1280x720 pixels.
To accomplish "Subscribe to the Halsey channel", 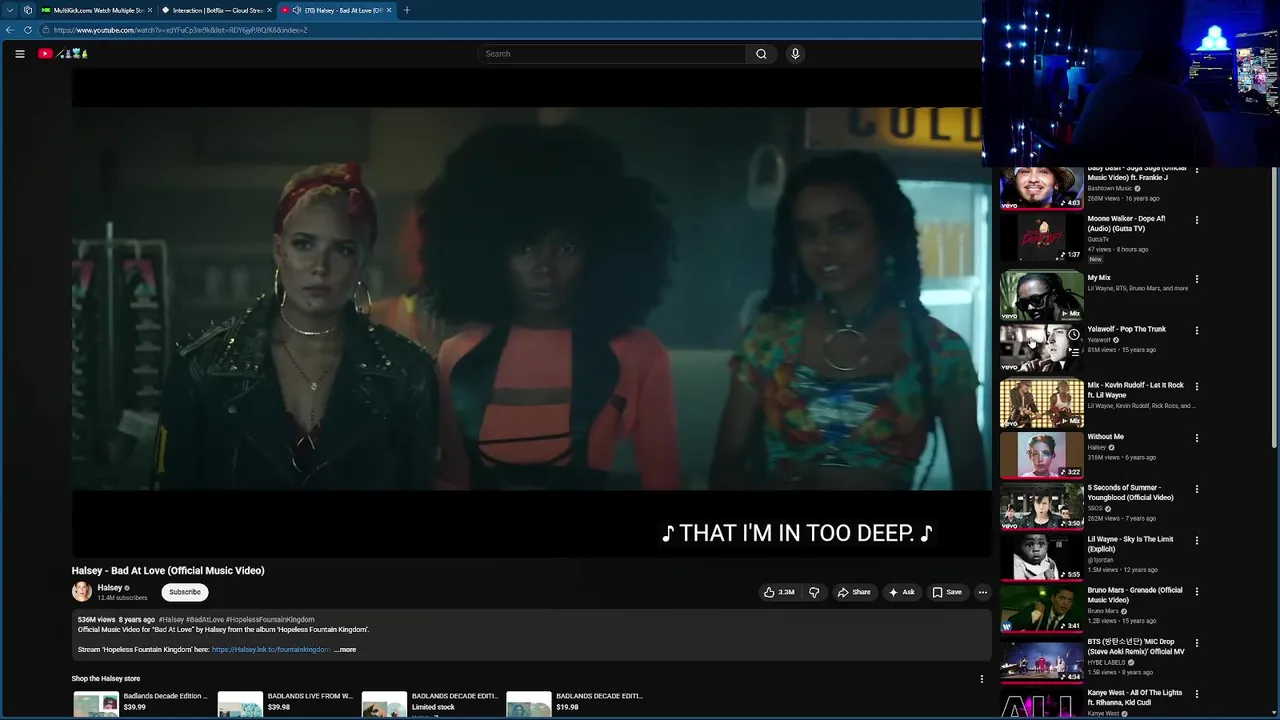I will [x=185, y=592].
